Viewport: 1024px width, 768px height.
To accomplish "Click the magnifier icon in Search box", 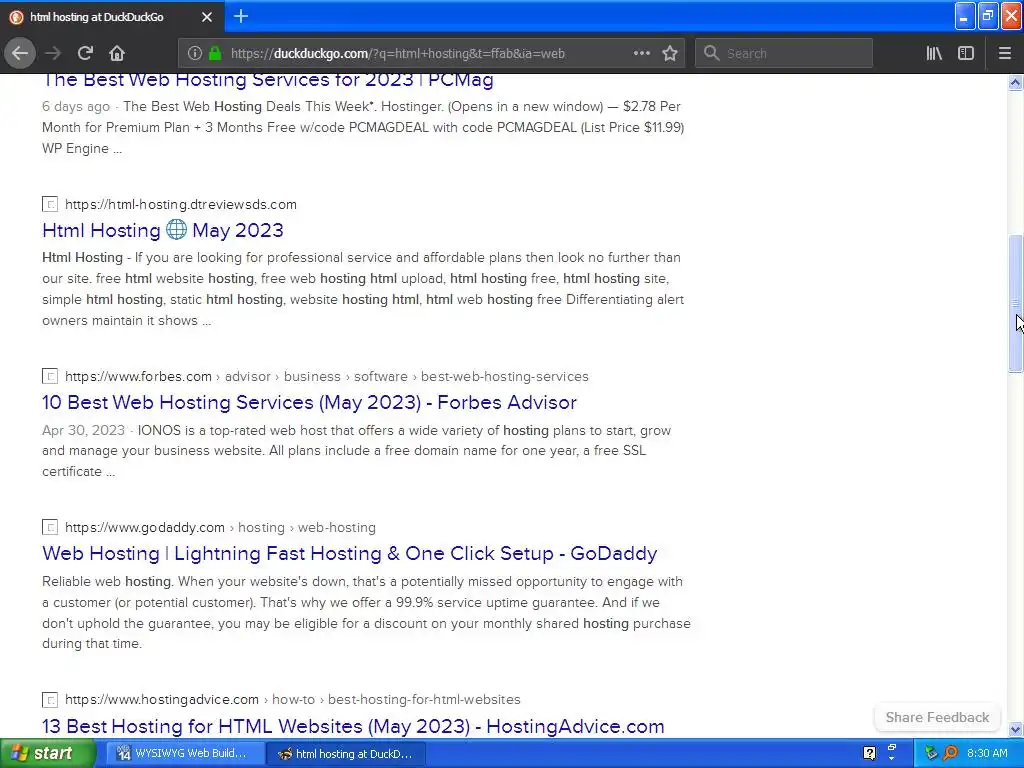I will click(712, 53).
